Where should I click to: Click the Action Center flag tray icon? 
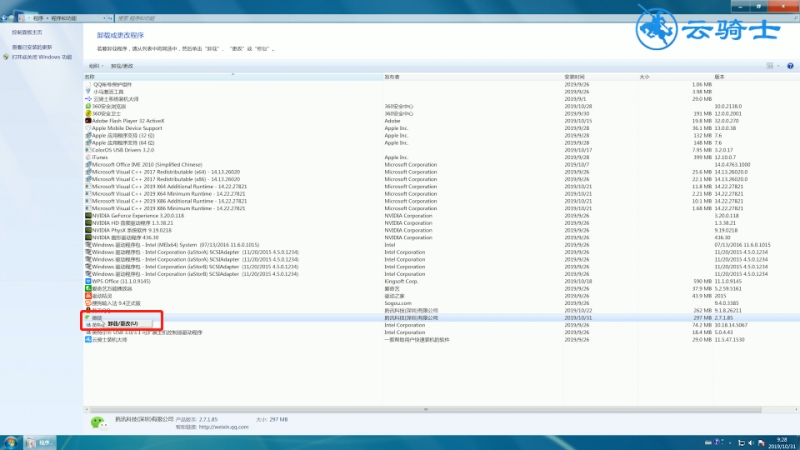[761, 443]
